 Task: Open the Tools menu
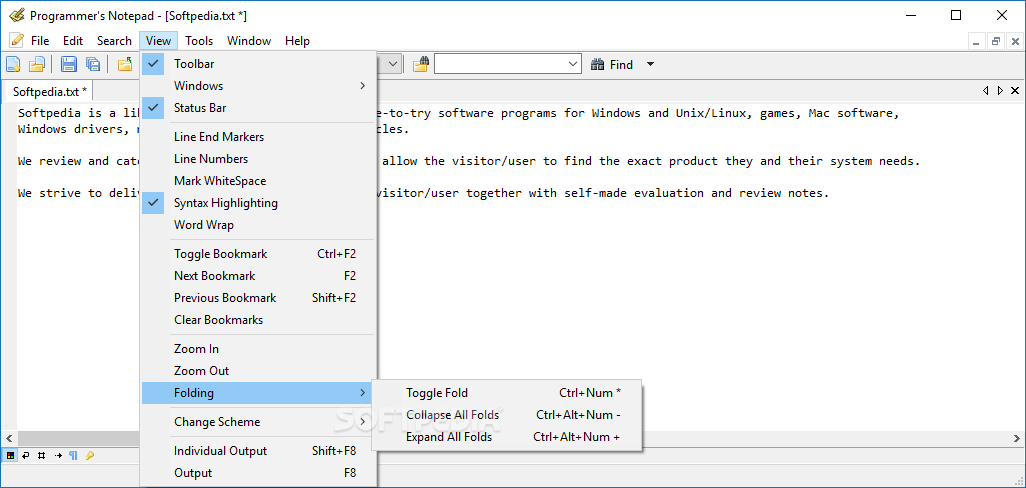[x=199, y=41]
